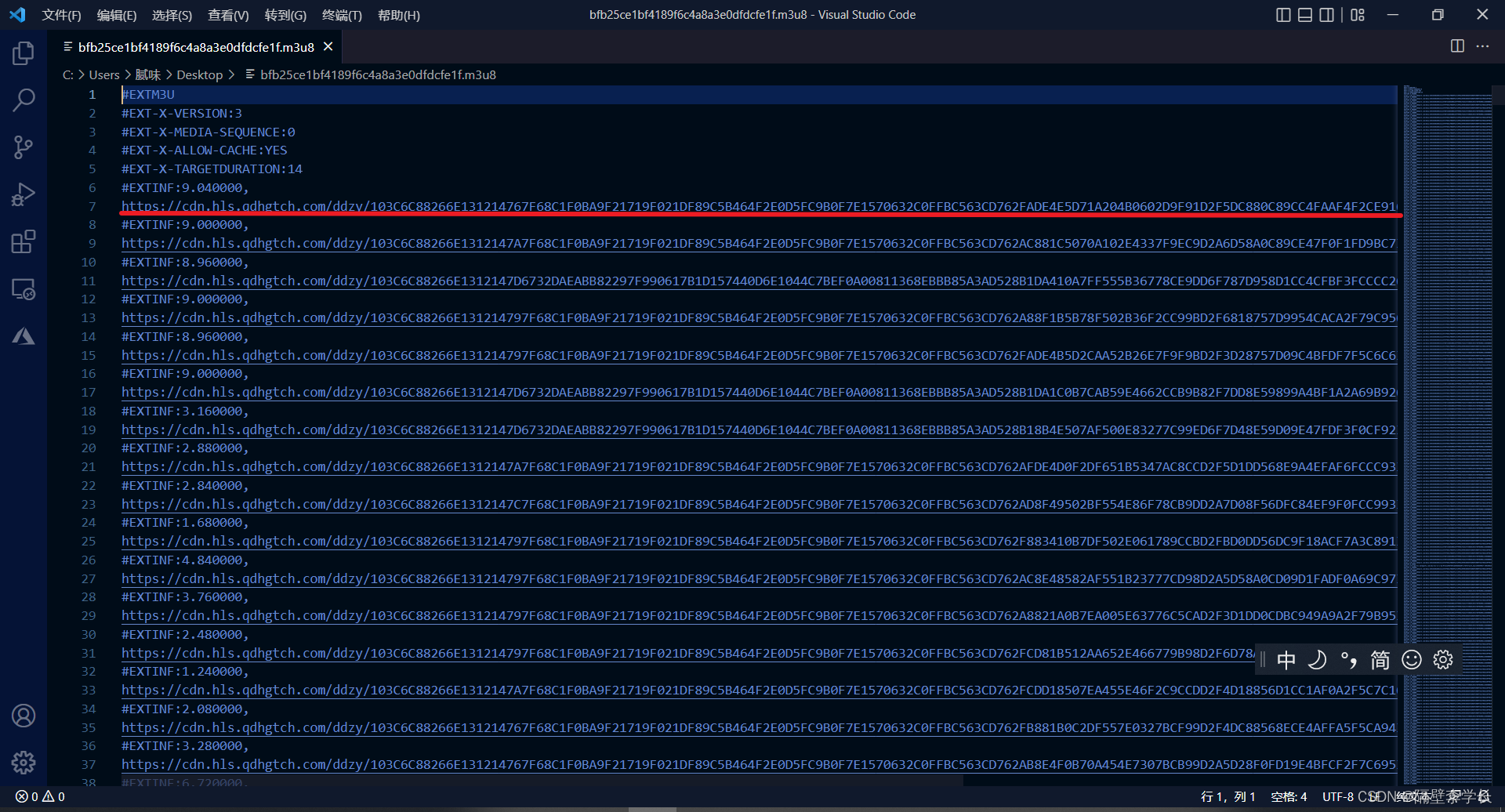Open the 帮助(H) menu
The width and height of the screenshot is (1505, 812).
[x=399, y=15]
